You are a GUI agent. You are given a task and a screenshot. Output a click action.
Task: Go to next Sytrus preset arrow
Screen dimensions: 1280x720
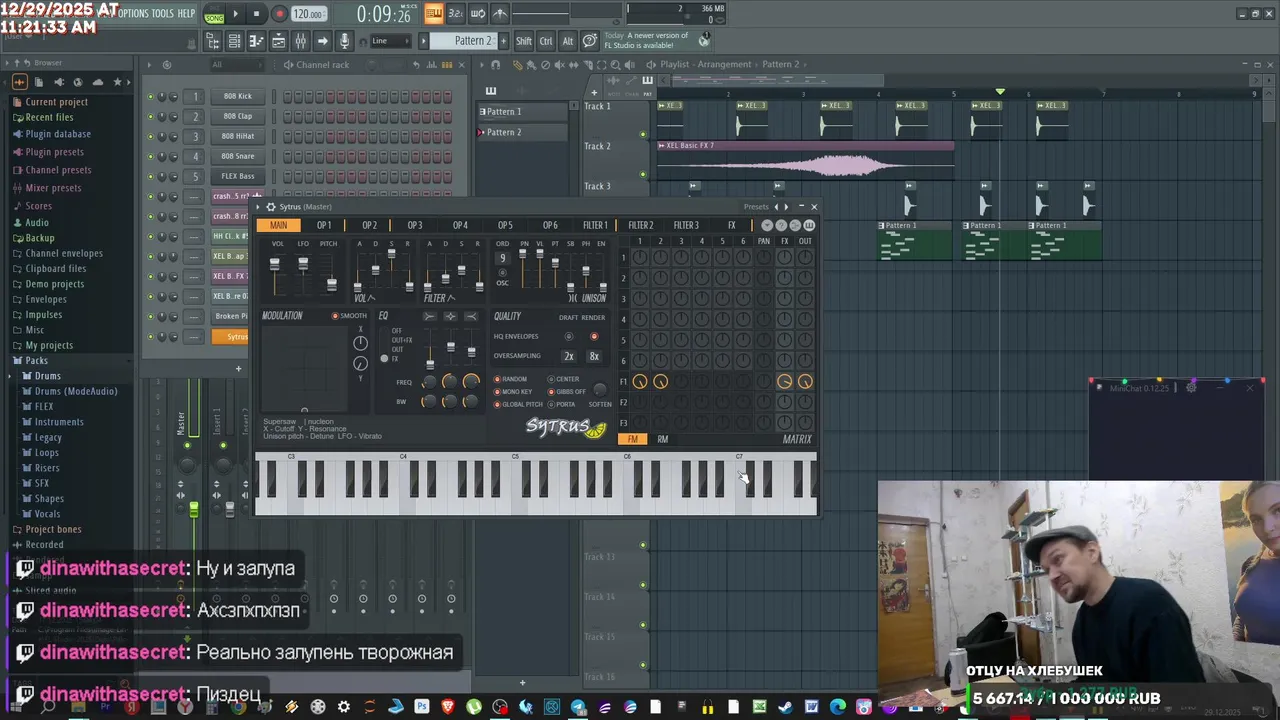787,207
